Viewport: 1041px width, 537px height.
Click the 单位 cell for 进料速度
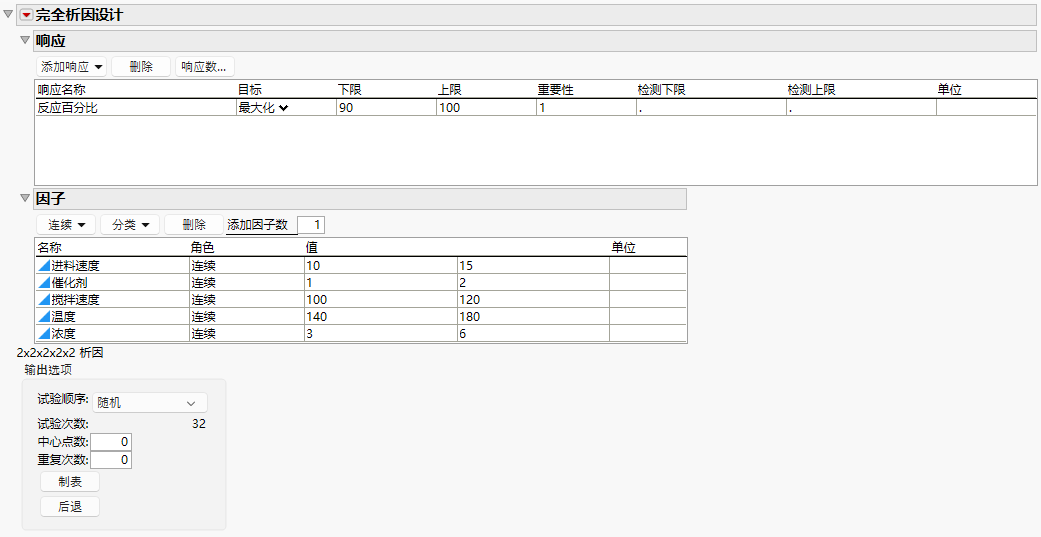tap(647, 266)
